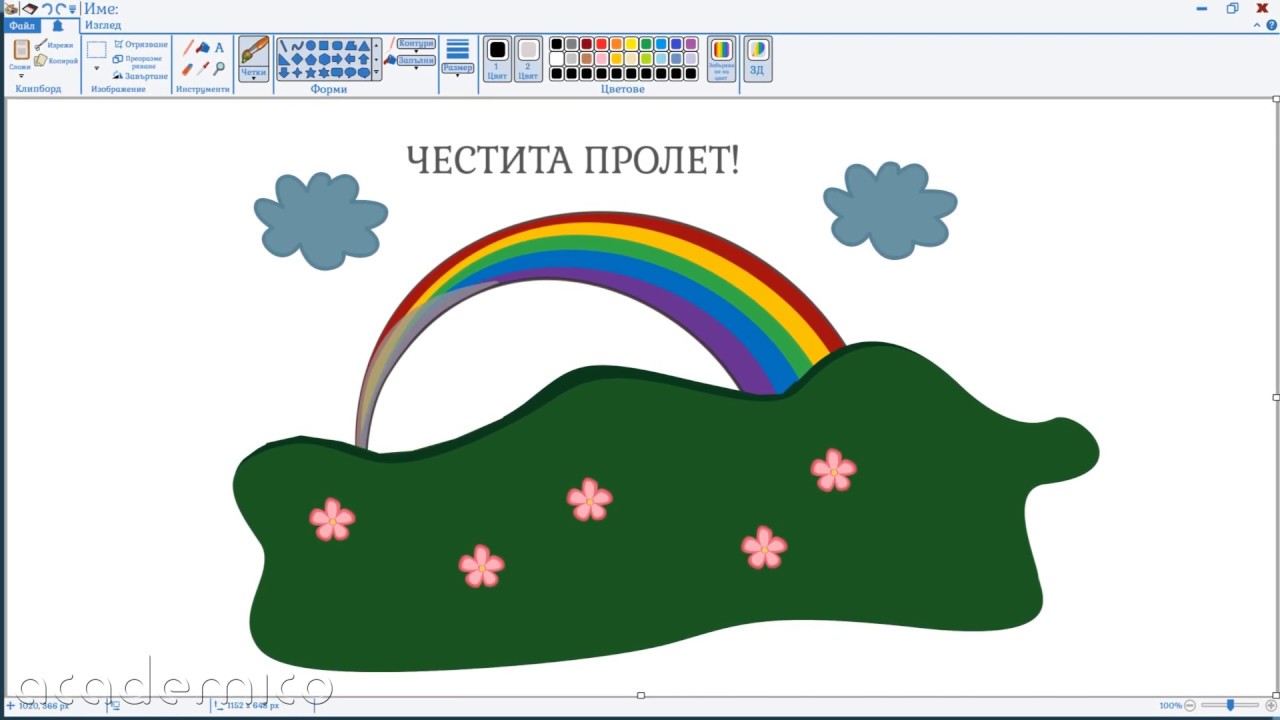Select the Text tool (A)
The width and height of the screenshot is (1280, 720).
click(x=219, y=47)
